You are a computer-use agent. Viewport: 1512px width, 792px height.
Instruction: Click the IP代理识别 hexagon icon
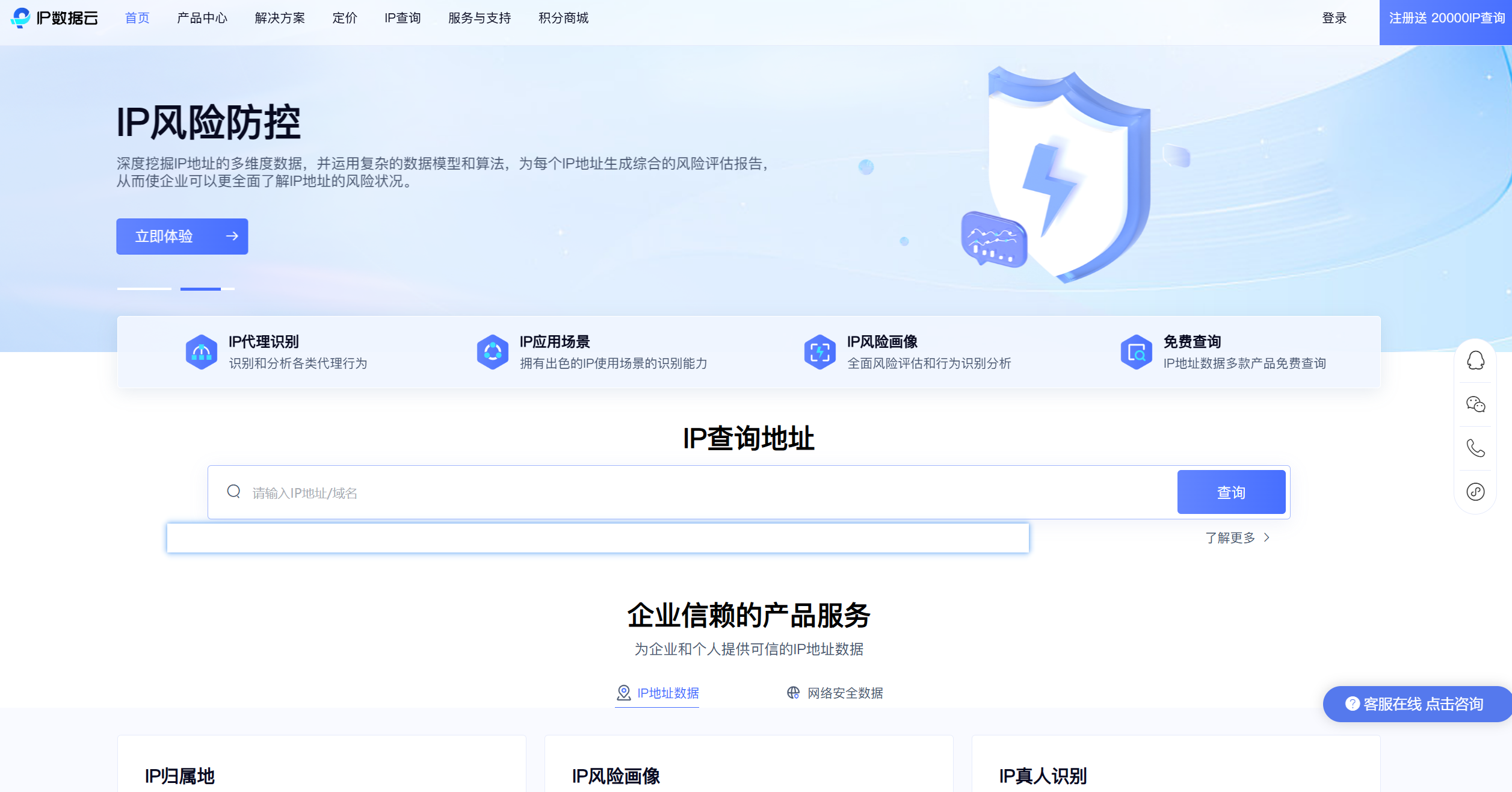202,352
